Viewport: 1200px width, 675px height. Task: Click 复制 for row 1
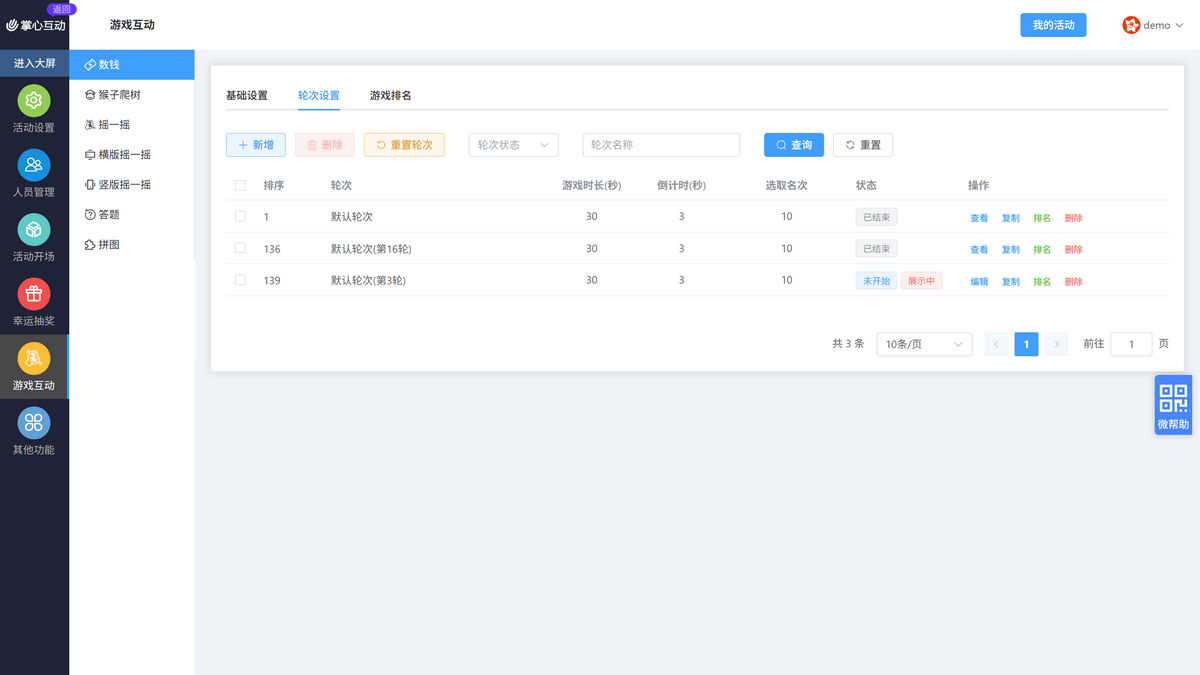(1011, 218)
